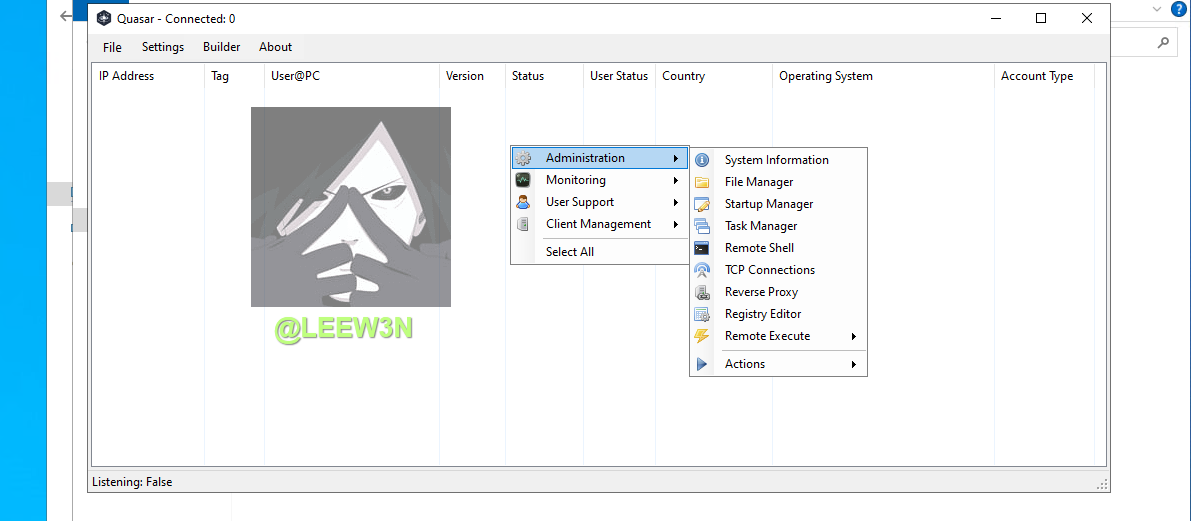This screenshot has width=1191, height=521.
Task: Click the Startup Manager icon
Action: 702,204
